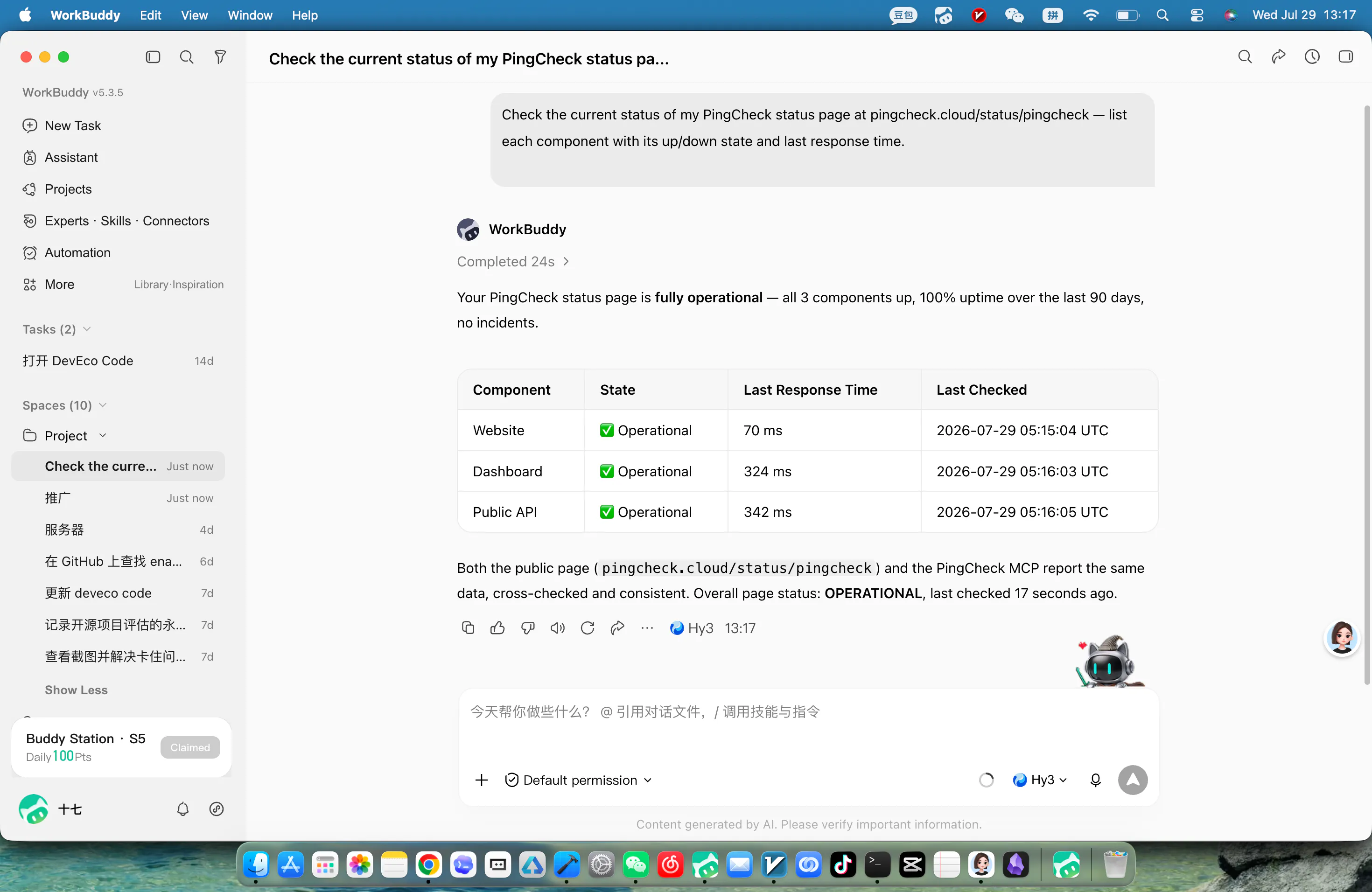Open the Doubao menu bar icon

click(903, 15)
